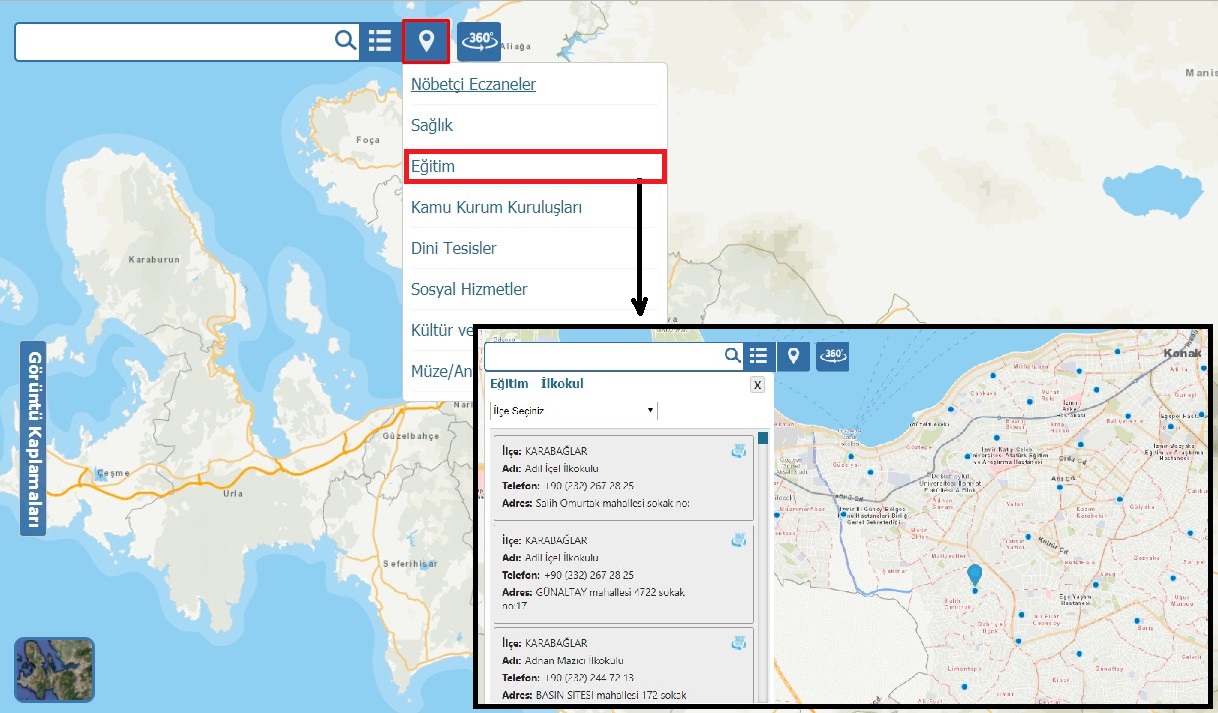The image size is (1218, 713).
Task: Select Dini Tesisler from the menu
Action: click(453, 248)
